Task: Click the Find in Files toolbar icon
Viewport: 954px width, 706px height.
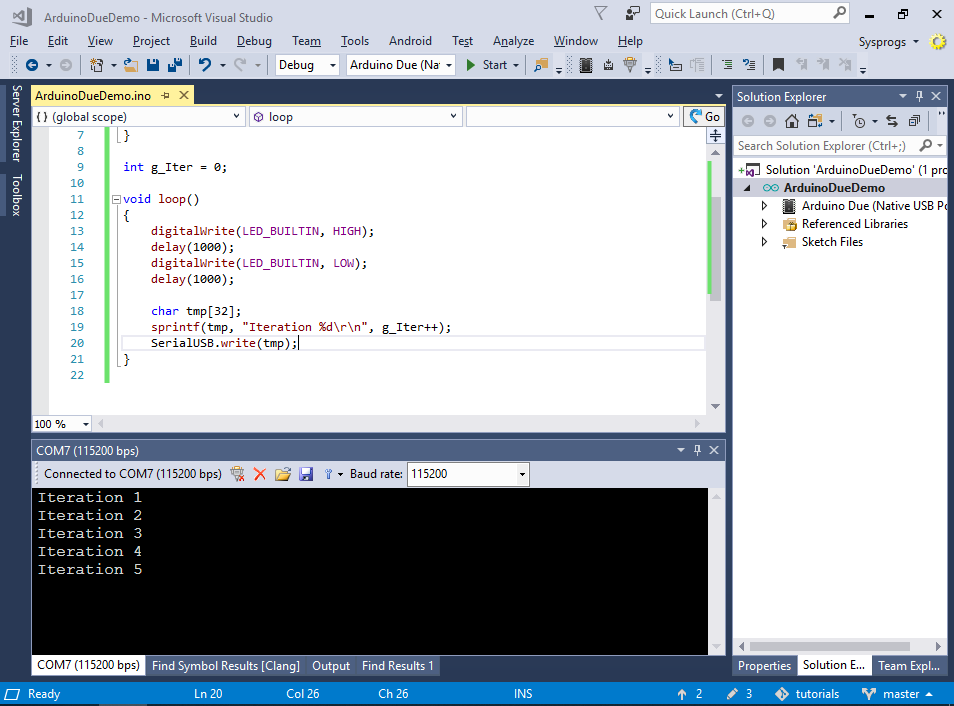Action: [540, 65]
